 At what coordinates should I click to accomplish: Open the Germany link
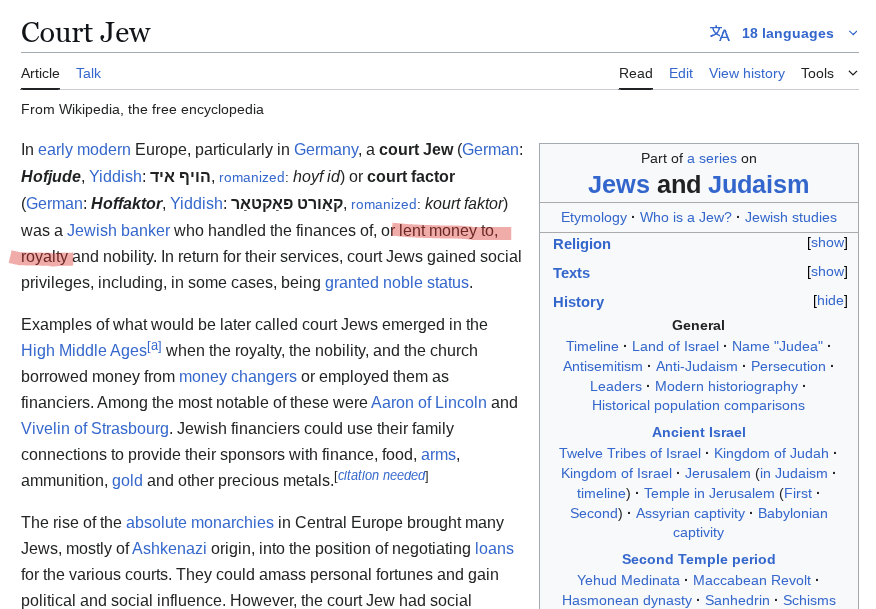pyautogui.click(x=326, y=150)
